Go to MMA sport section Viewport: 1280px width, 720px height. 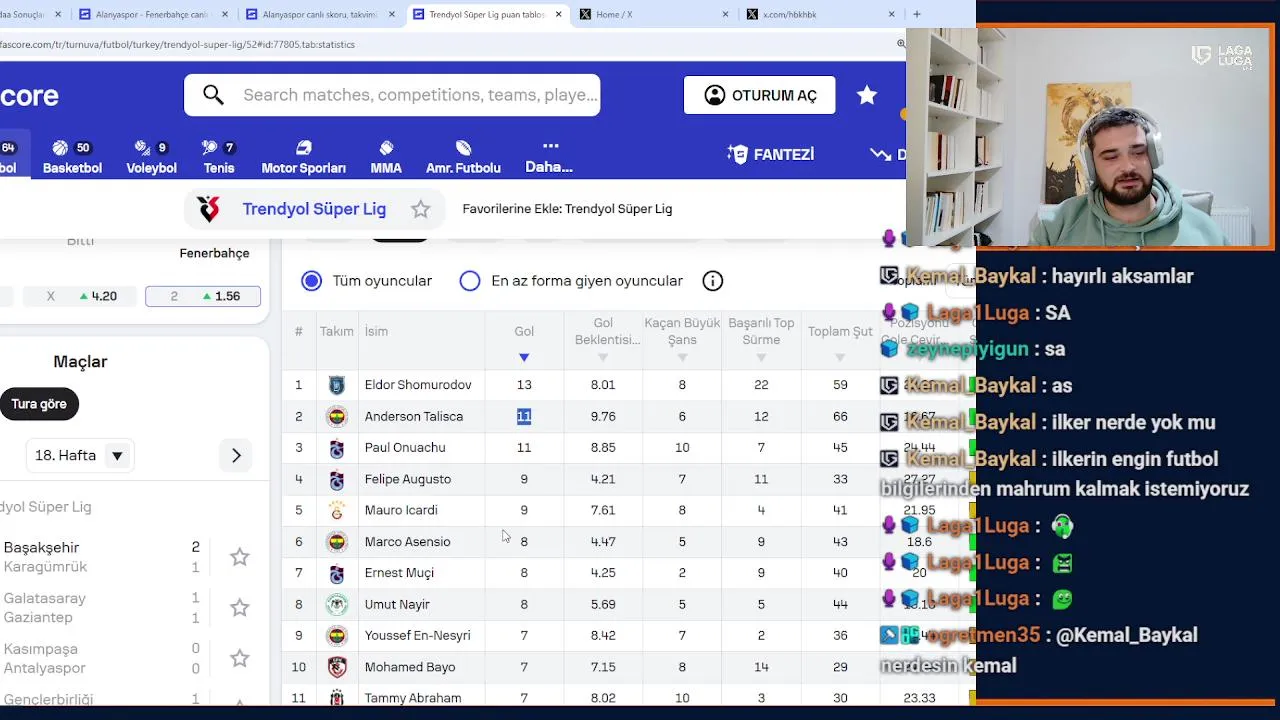[386, 157]
